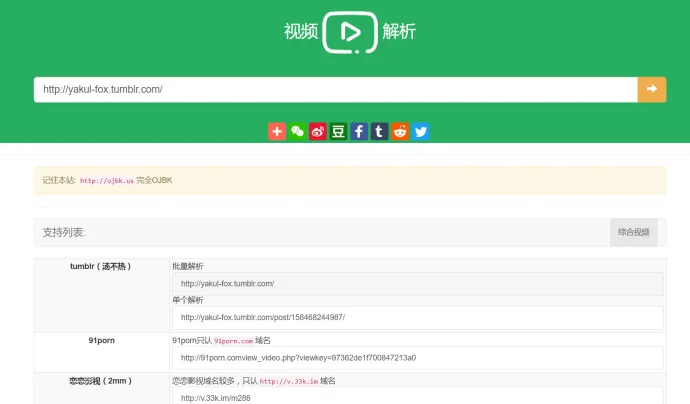
Task: Click the tumblr（汤不热）row heading
Action: coord(101,266)
